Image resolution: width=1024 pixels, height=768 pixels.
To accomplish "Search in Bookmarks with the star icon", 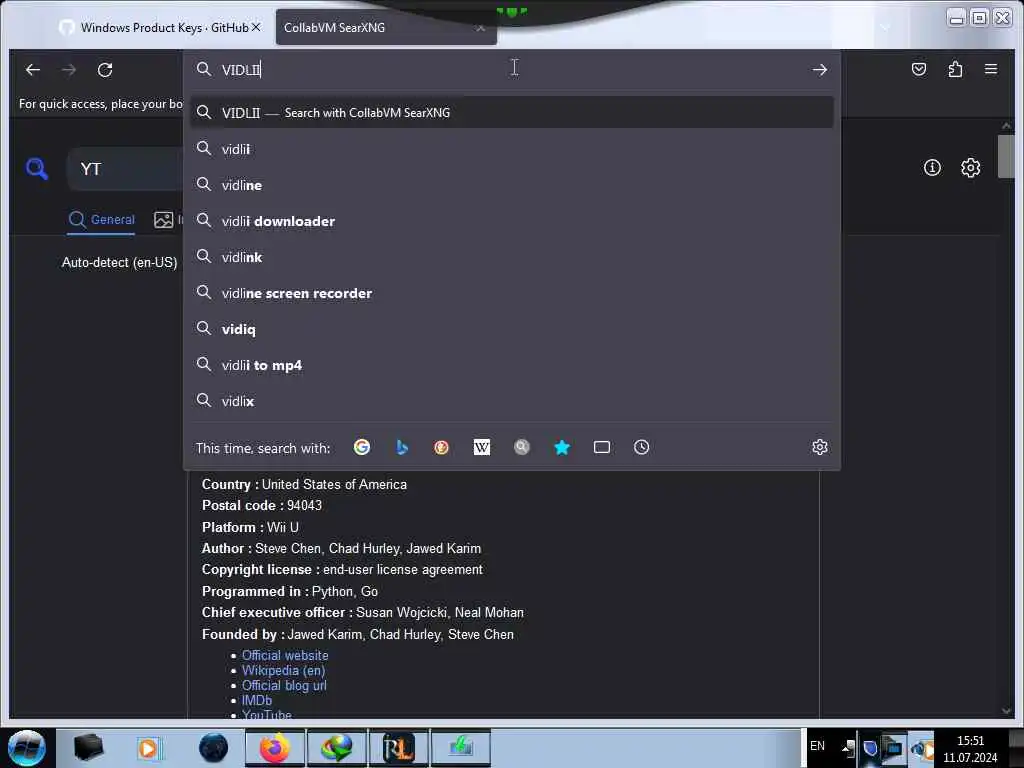I will tap(562, 447).
